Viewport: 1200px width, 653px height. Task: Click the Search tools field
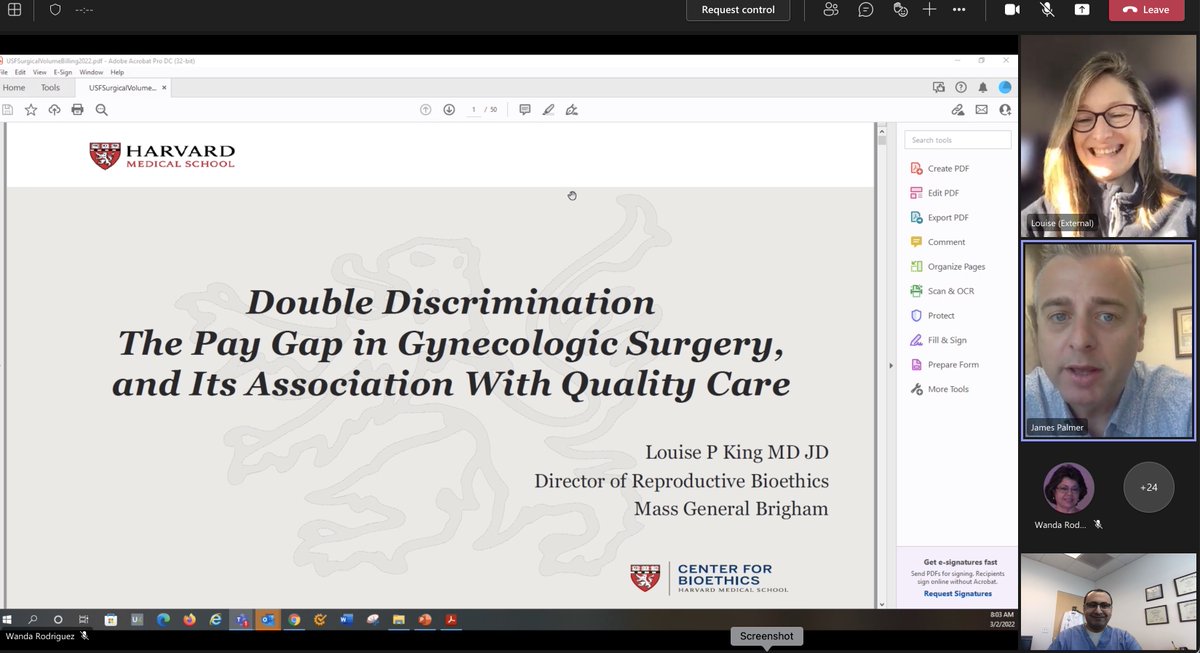[x=957, y=140]
